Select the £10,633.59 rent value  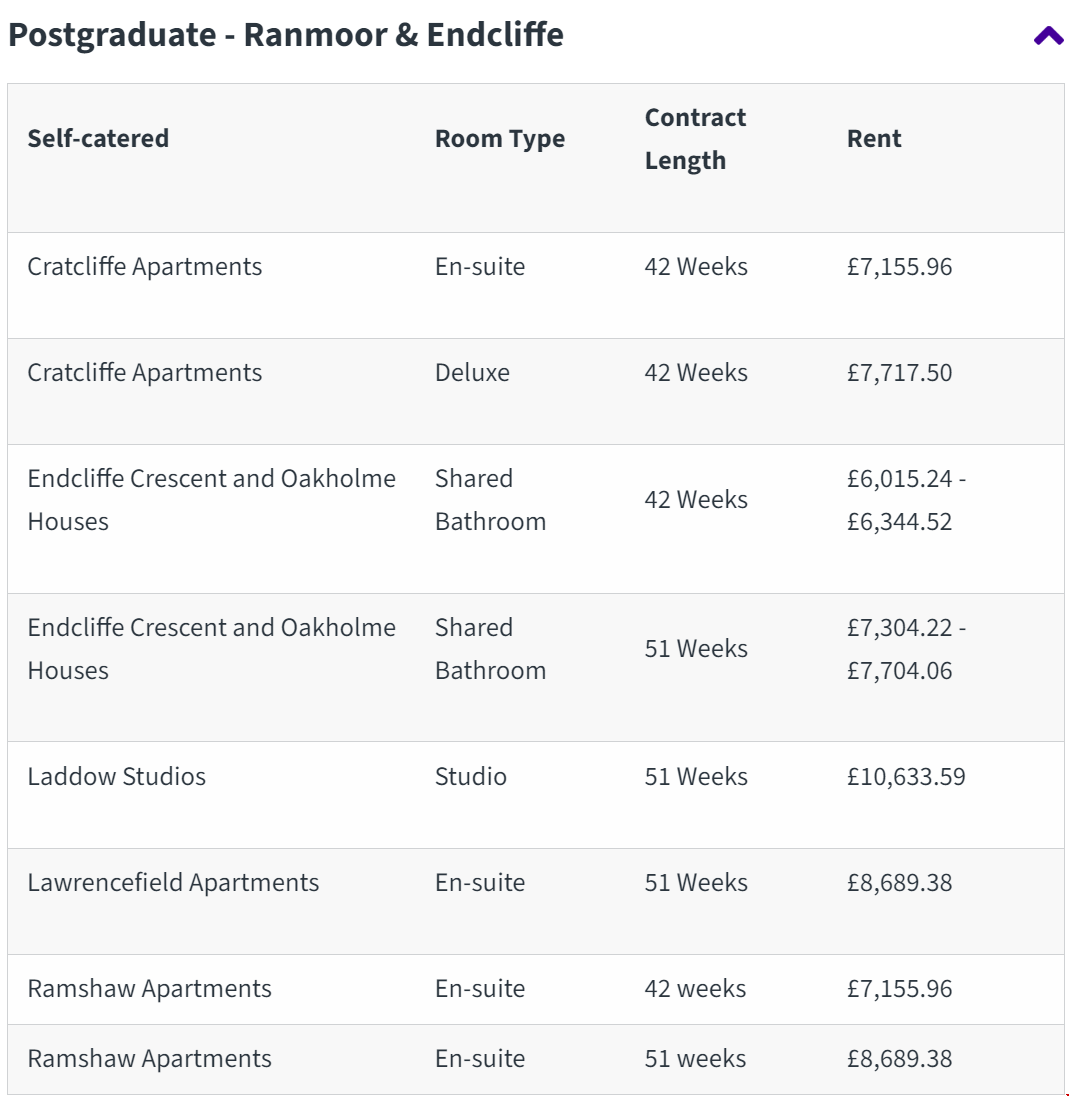905,776
